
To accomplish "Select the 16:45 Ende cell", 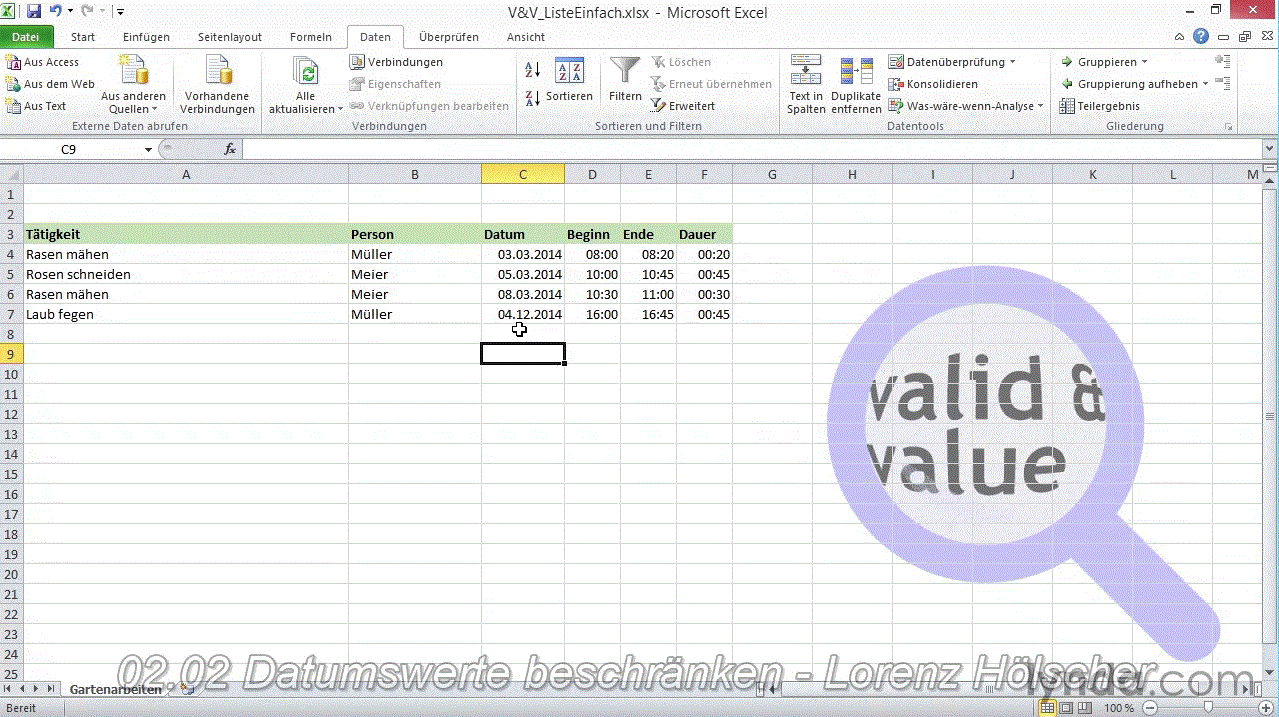I will click(x=648, y=314).
